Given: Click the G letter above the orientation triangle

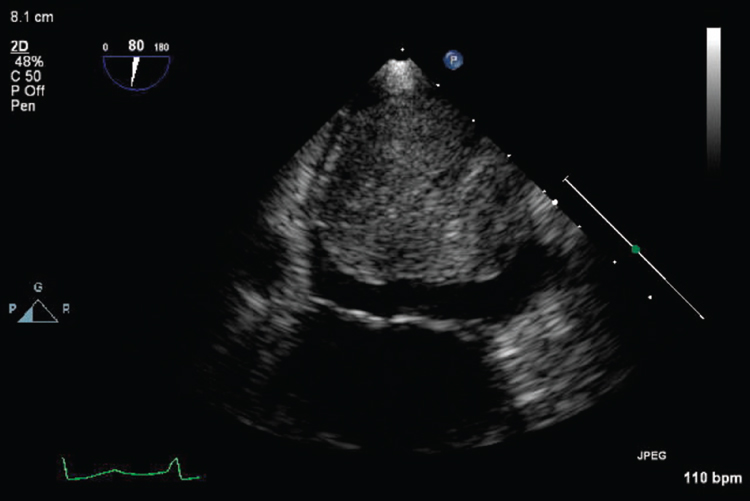Looking at the screenshot, I should point(38,288).
